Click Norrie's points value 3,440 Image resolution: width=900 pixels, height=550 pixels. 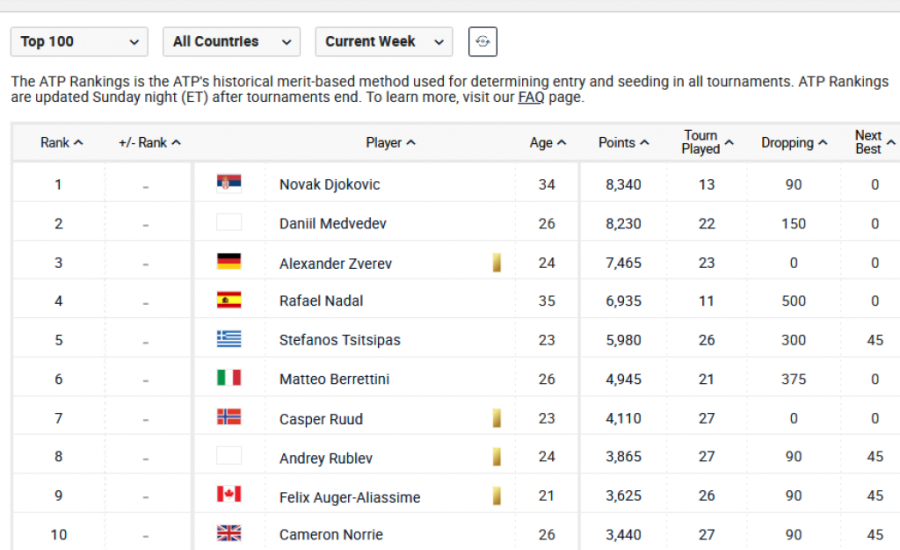[x=623, y=534]
